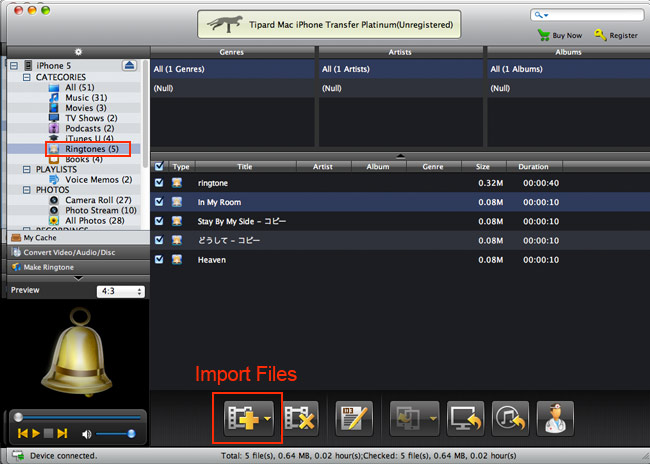Viewport: 650px width, 464px height.
Task: Collapse the CATEGORIES tree section
Action: tap(27, 77)
